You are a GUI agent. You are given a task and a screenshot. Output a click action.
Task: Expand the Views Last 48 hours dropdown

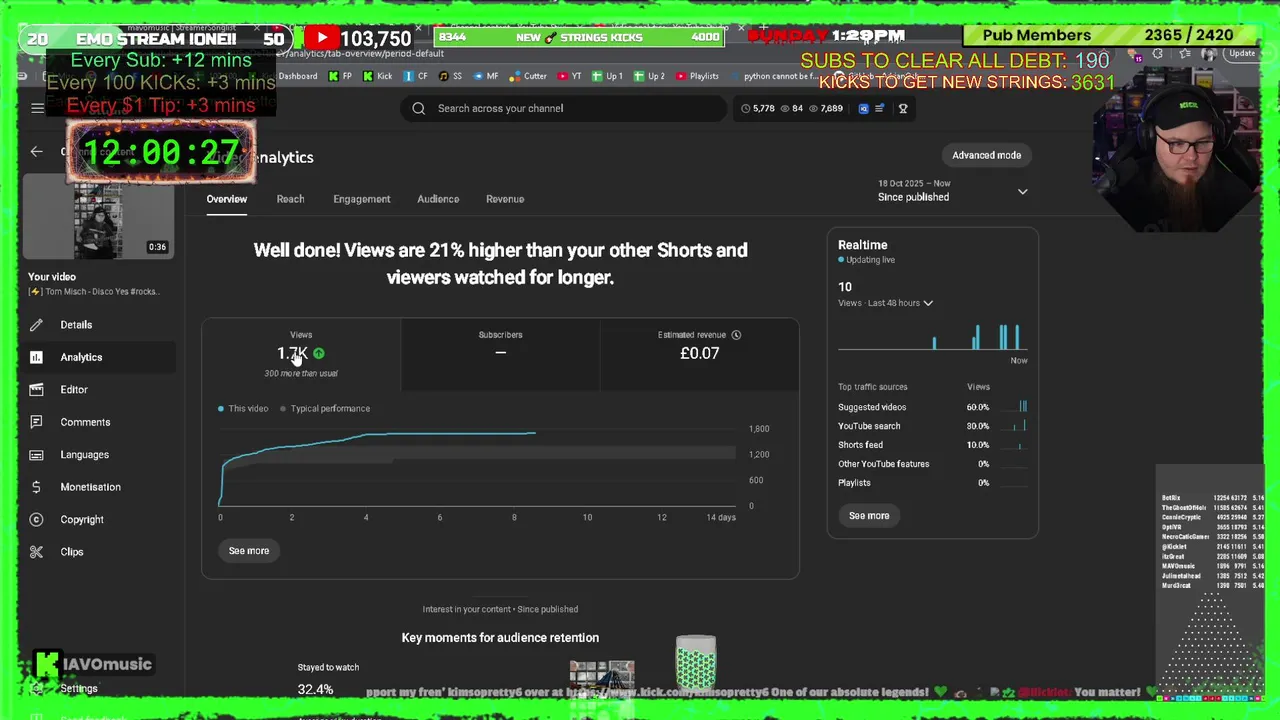pos(886,303)
